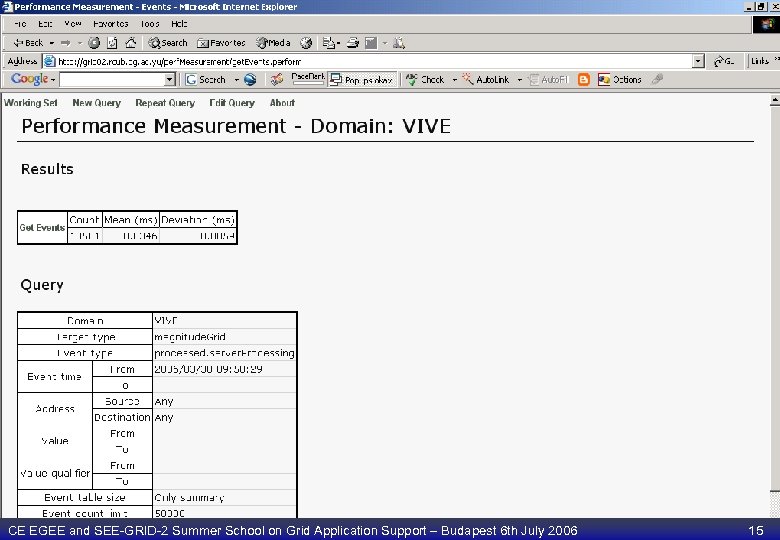Viewport: 780px width, 540px height.
Task: Open the Forward button history dropdown arrow
Action: [x=80, y=43]
